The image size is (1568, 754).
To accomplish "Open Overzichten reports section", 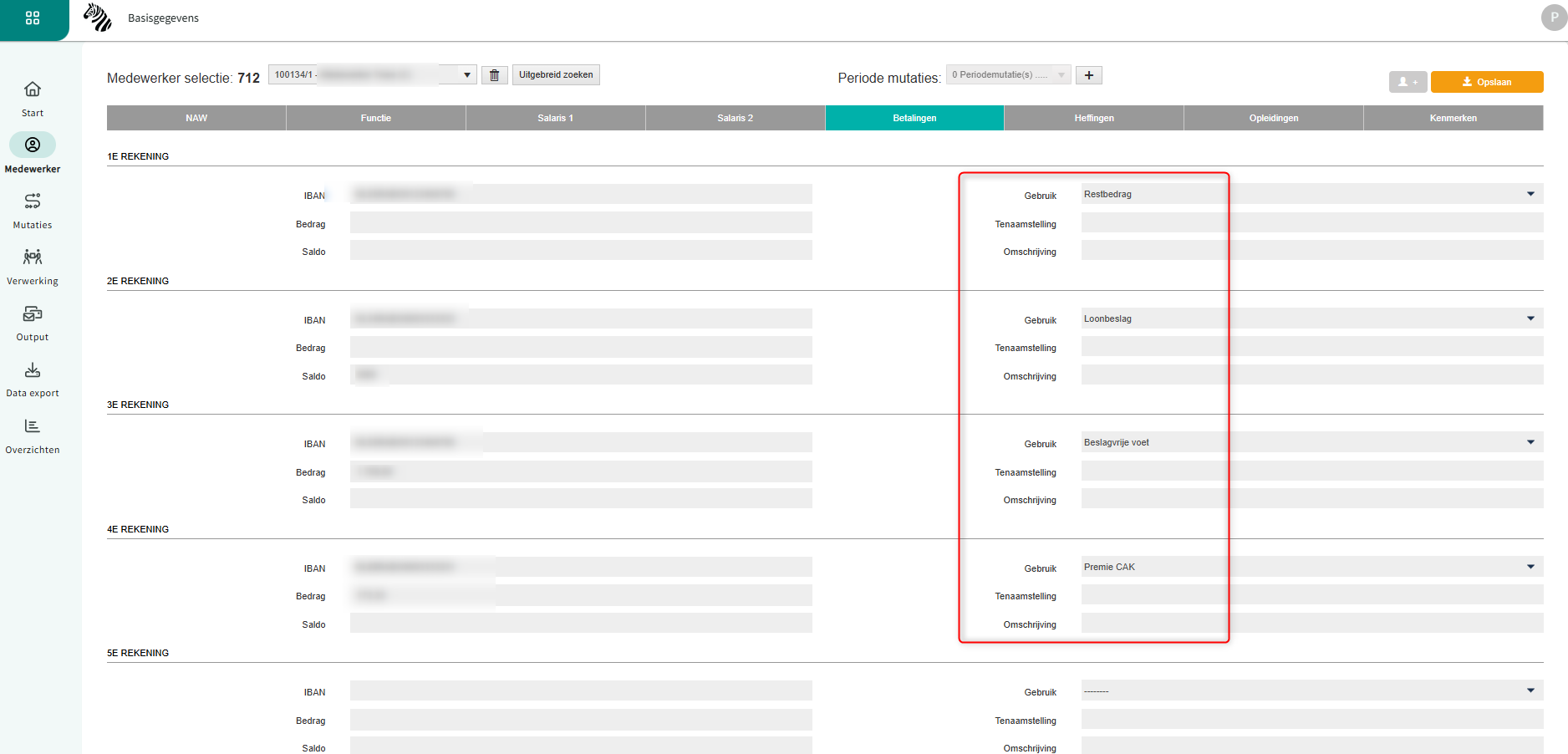I will pyautogui.click(x=33, y=436).
